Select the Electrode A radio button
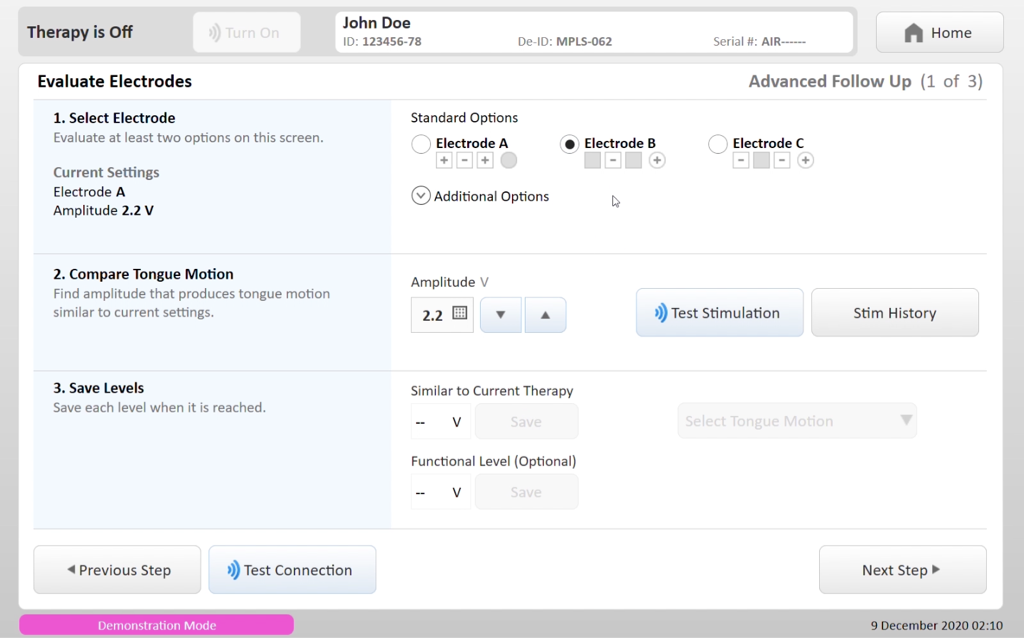Screen dimensions: 1024x638 pyautogui.click(x=421, y=144)
